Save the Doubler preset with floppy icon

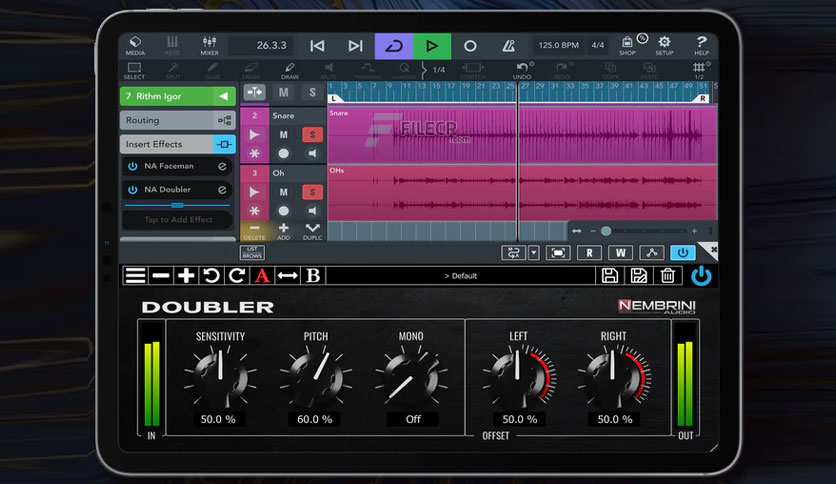pos(610,276)
